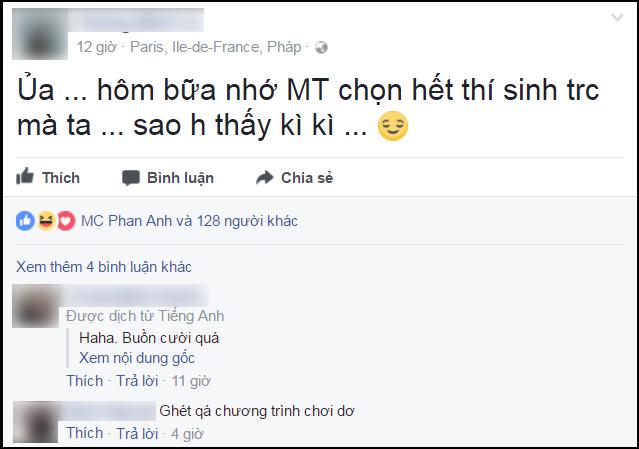The width and height of the screenshot is (639, 449).
Task: Reply to the 'Ghét qá chương trình' comment
Action: (138, 433)
